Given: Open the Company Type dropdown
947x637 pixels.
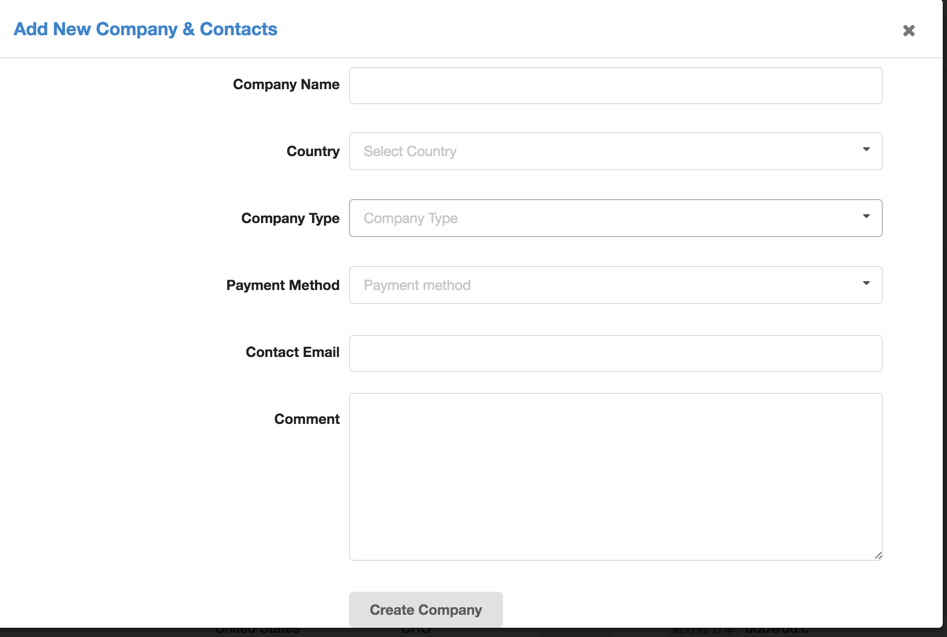Looking at the screenshot, I should [615, 218].
